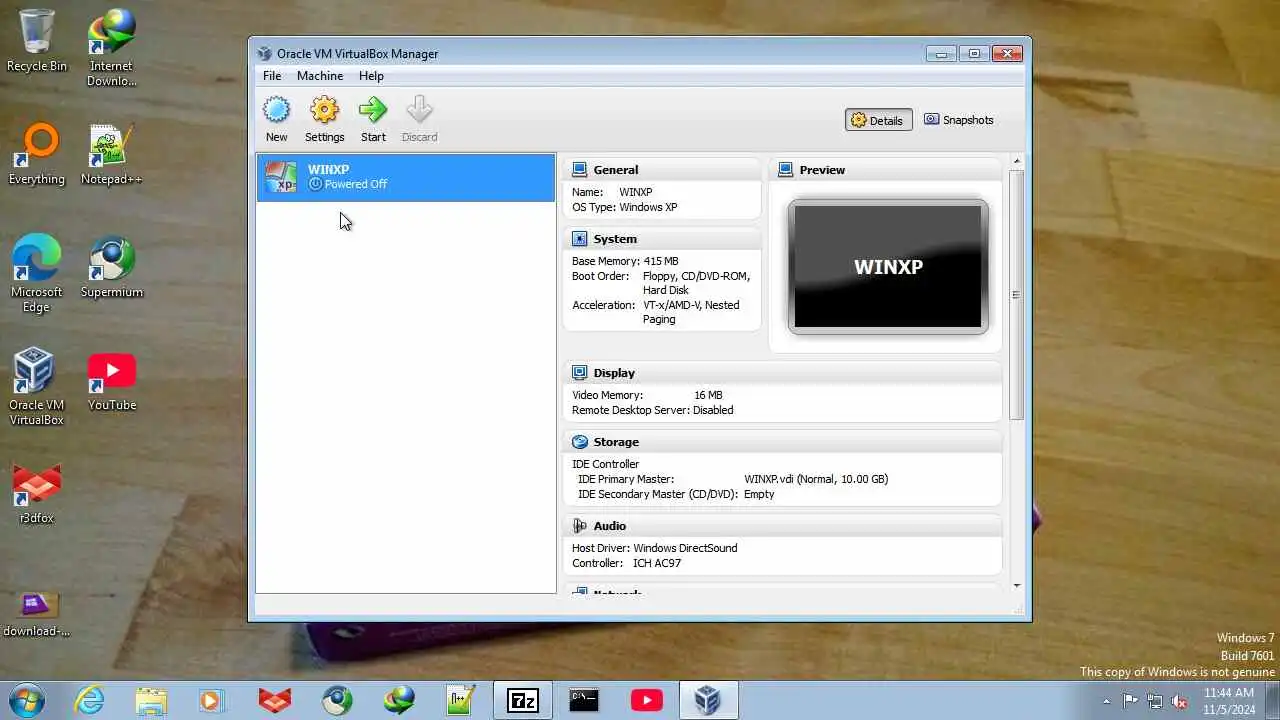Click the 'Base Memory: 415 MB' text
The image size is (1280, 720).
point(625,261)
